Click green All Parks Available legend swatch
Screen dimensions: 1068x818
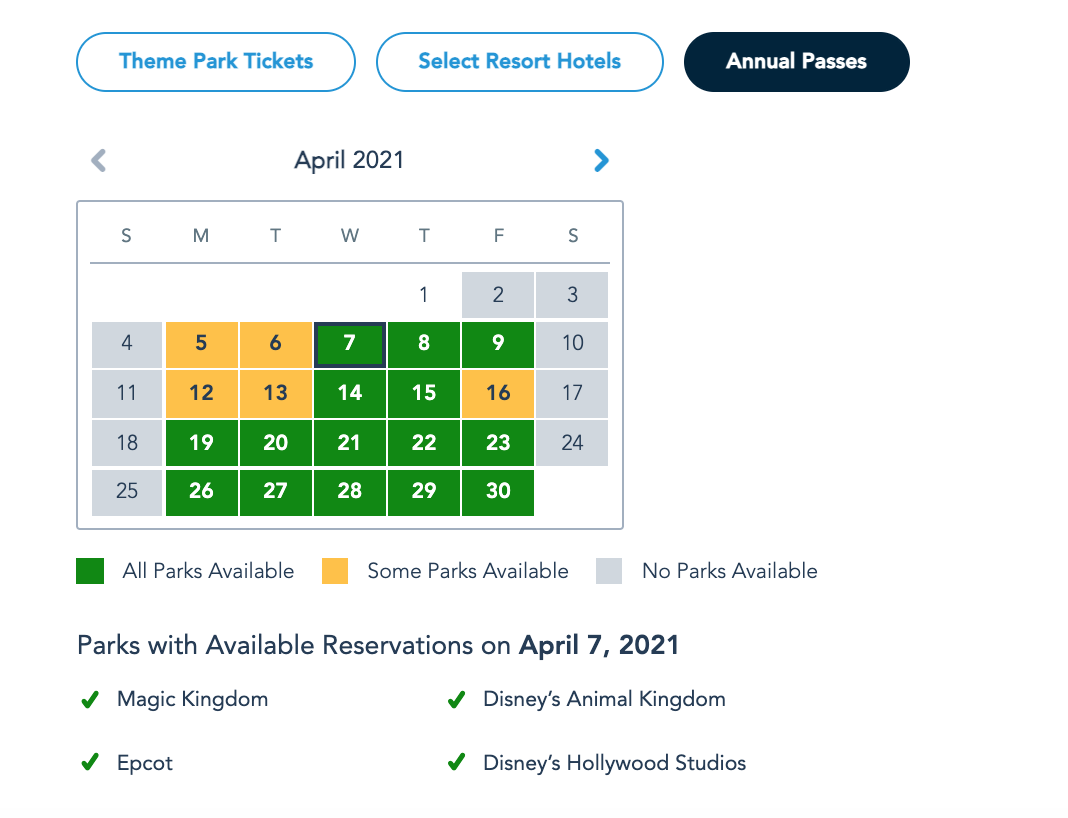click(x=90, y=571)
